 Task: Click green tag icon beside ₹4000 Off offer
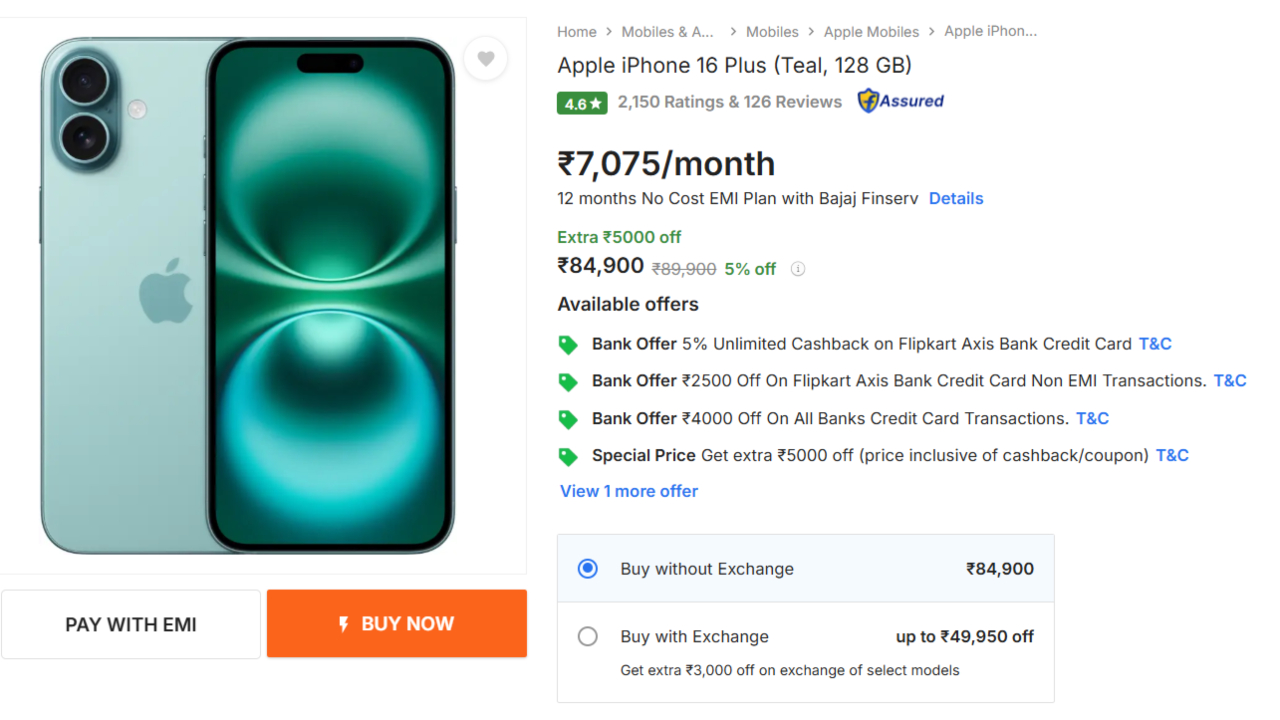point(568,419)
